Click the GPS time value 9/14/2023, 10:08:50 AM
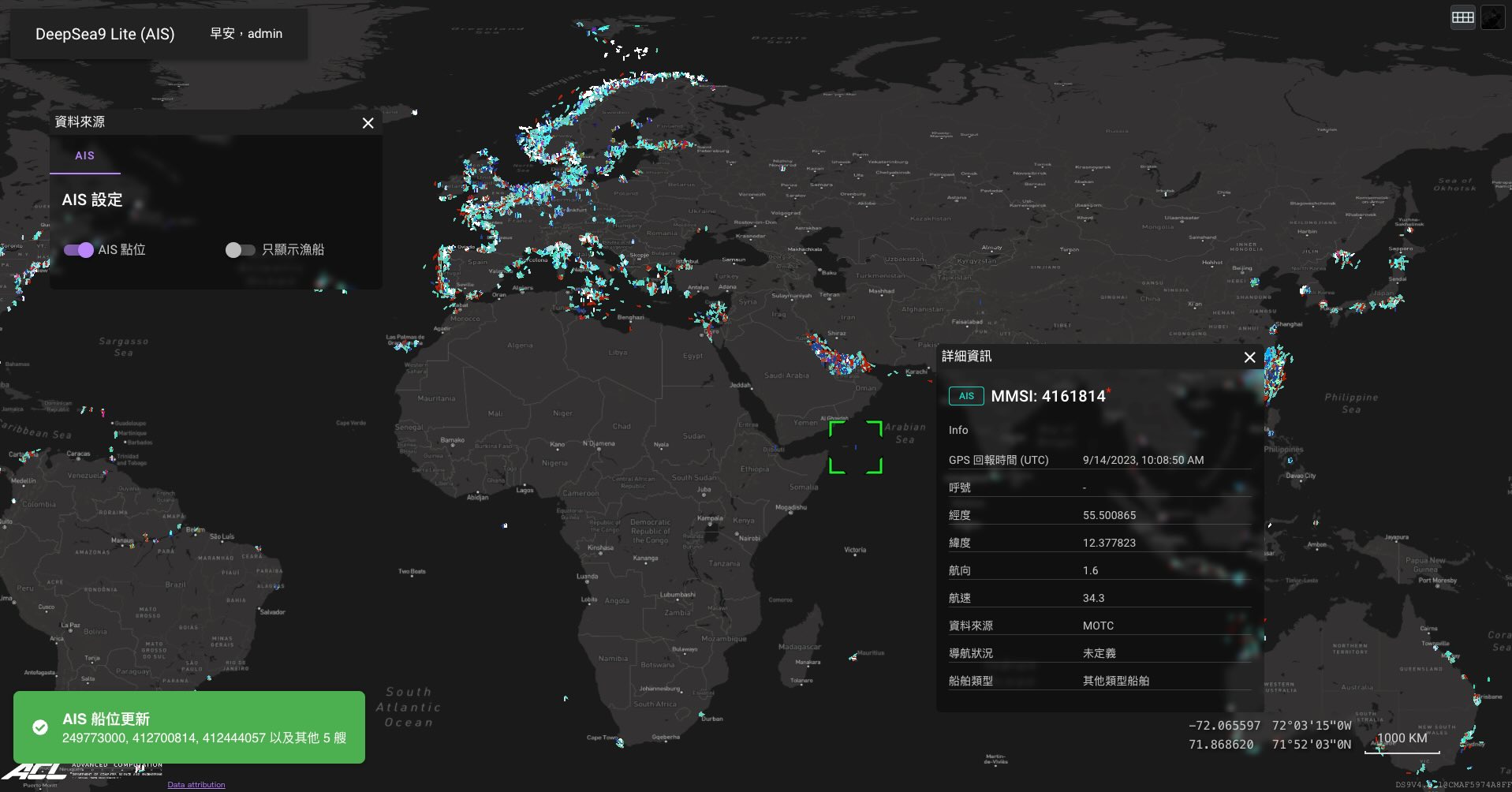The height and width of the screenshot is (792, 1512). pos(1143,460)
